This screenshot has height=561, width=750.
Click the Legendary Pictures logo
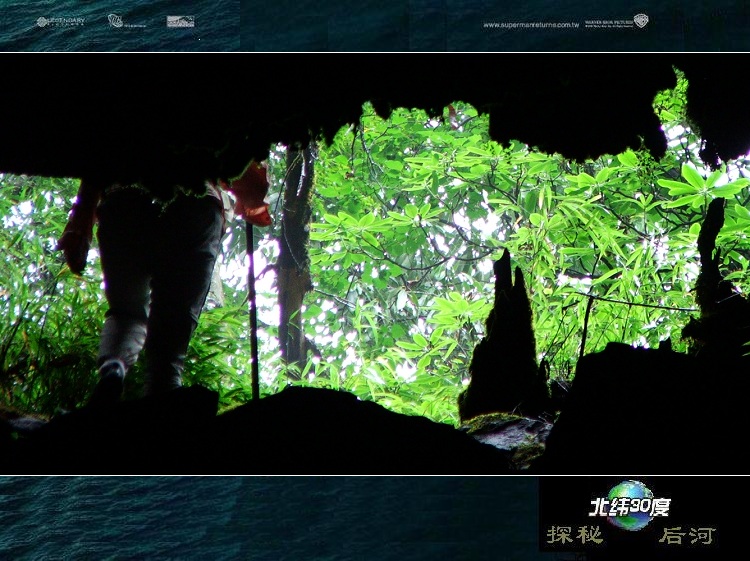pyautogui.click(x=61, y=22)
